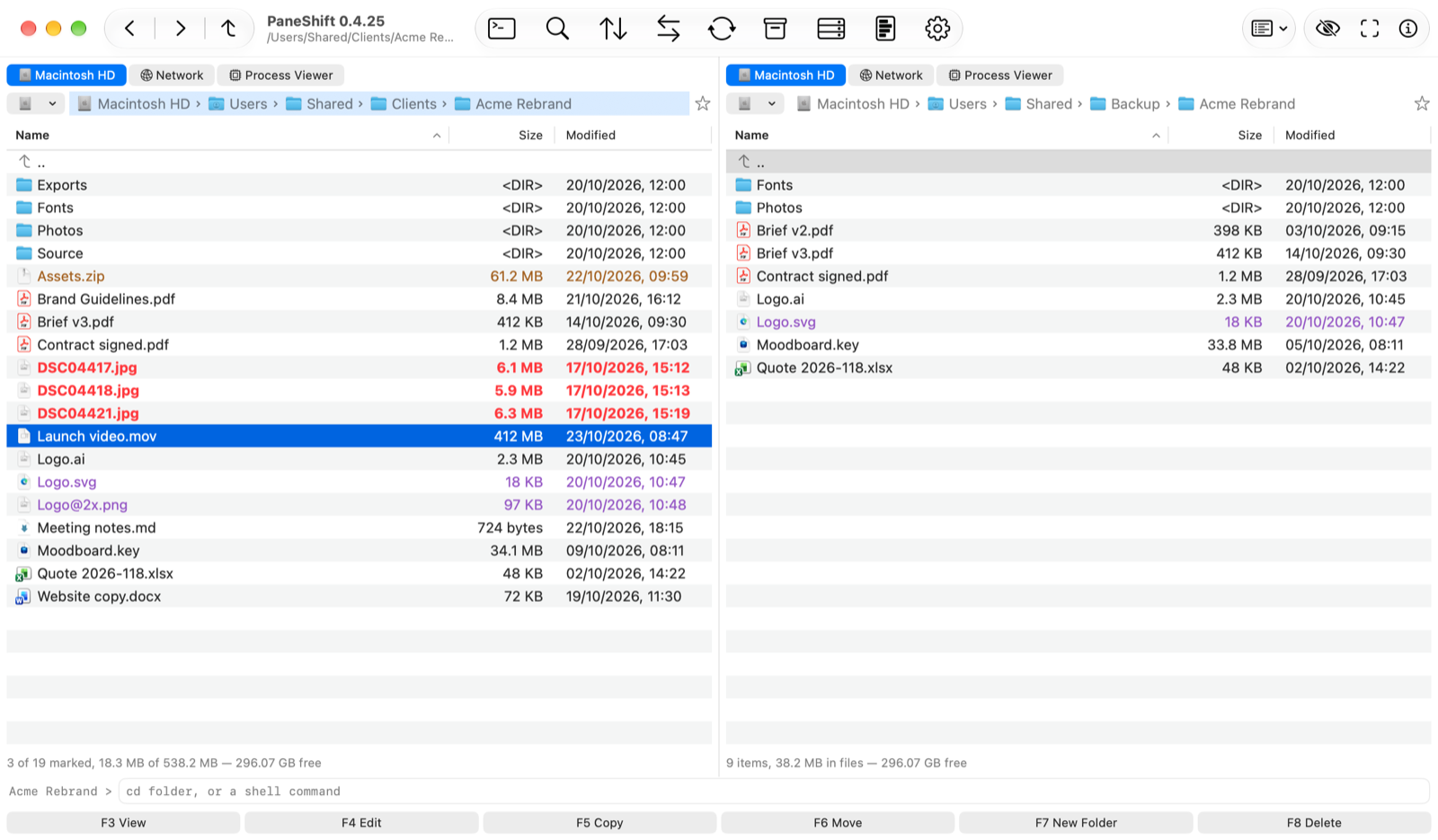This screenshot has width=1438, height=840.
Task: Select the Exports folder icon in left pane
Action: [24, 185]
